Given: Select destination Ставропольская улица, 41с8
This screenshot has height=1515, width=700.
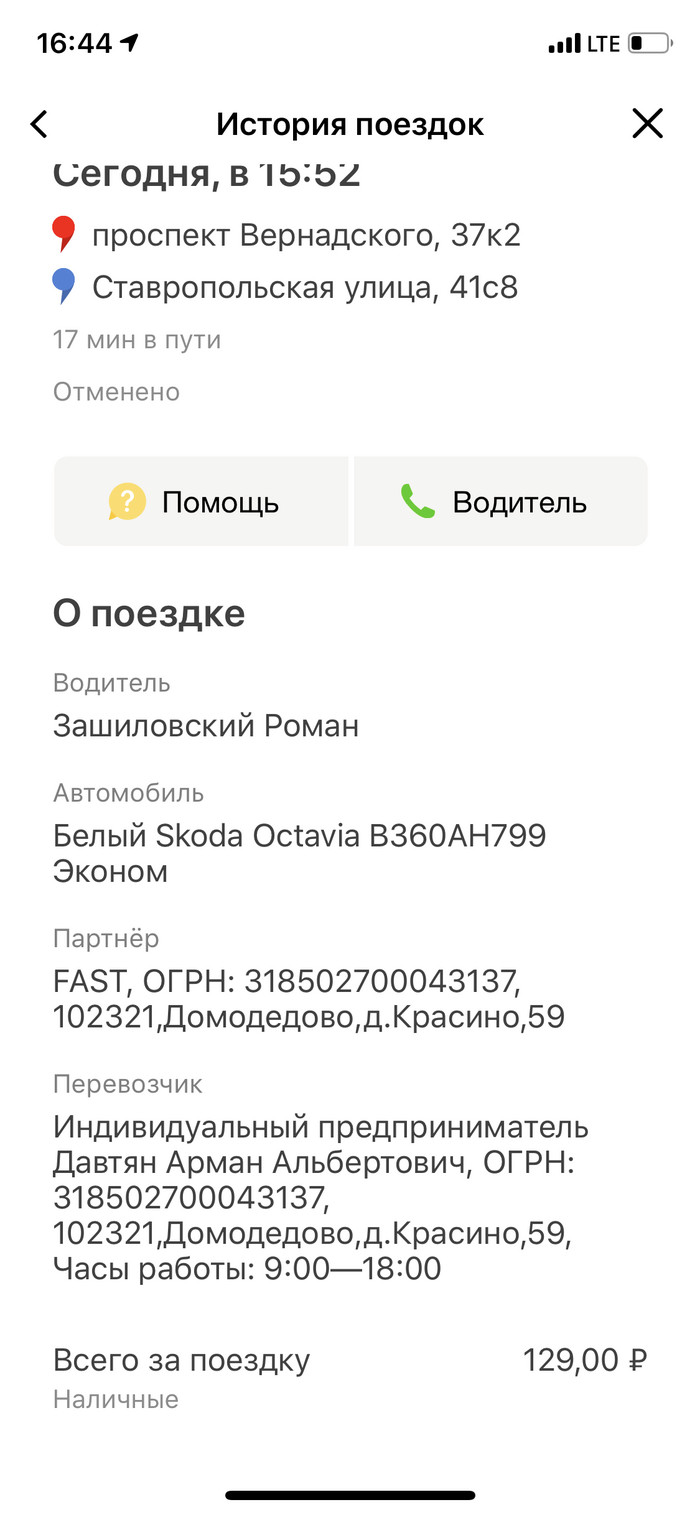Looking at the screenshot, I should [305, 288].
